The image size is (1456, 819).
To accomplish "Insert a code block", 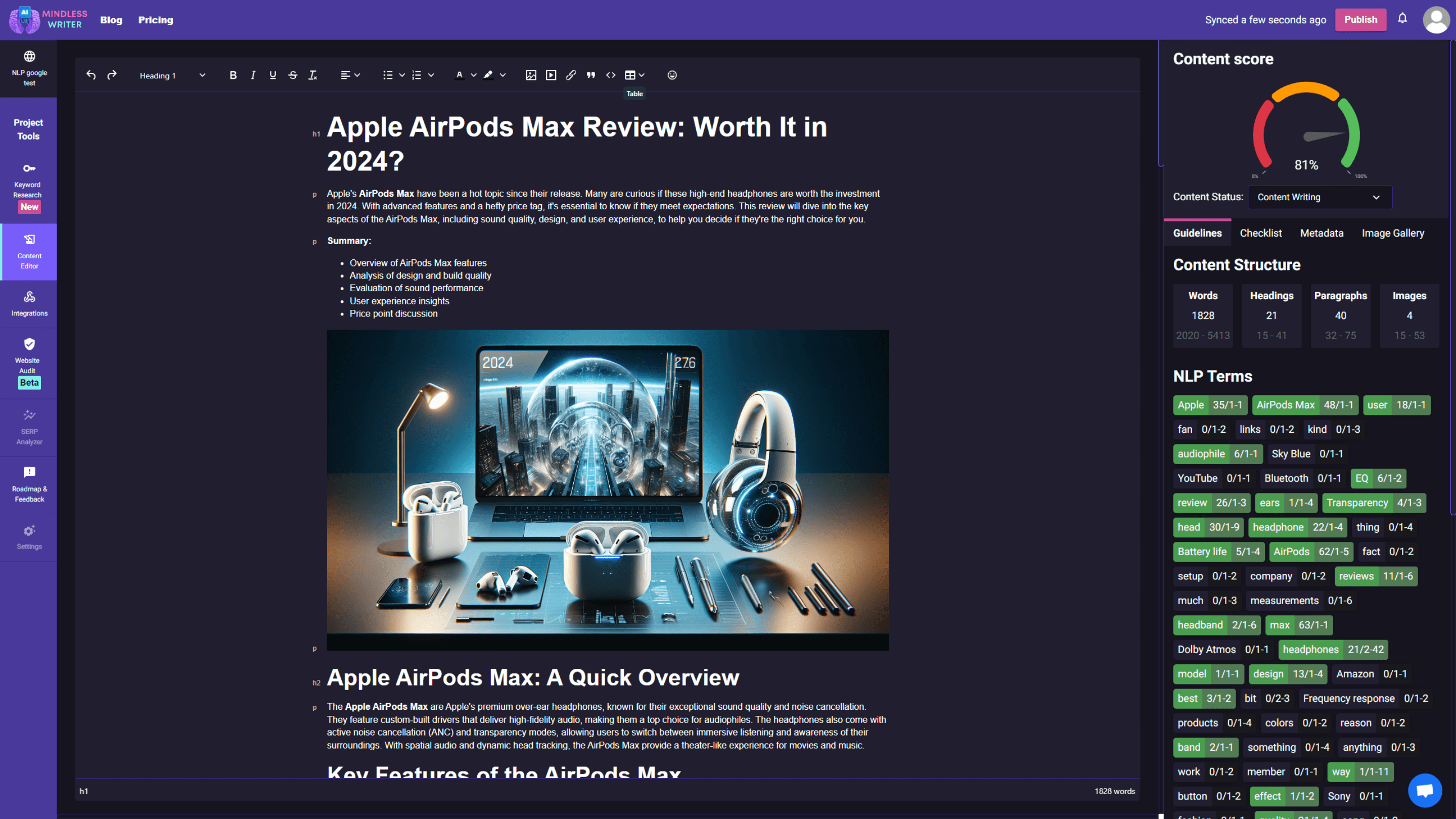I will tap(611, 75).
